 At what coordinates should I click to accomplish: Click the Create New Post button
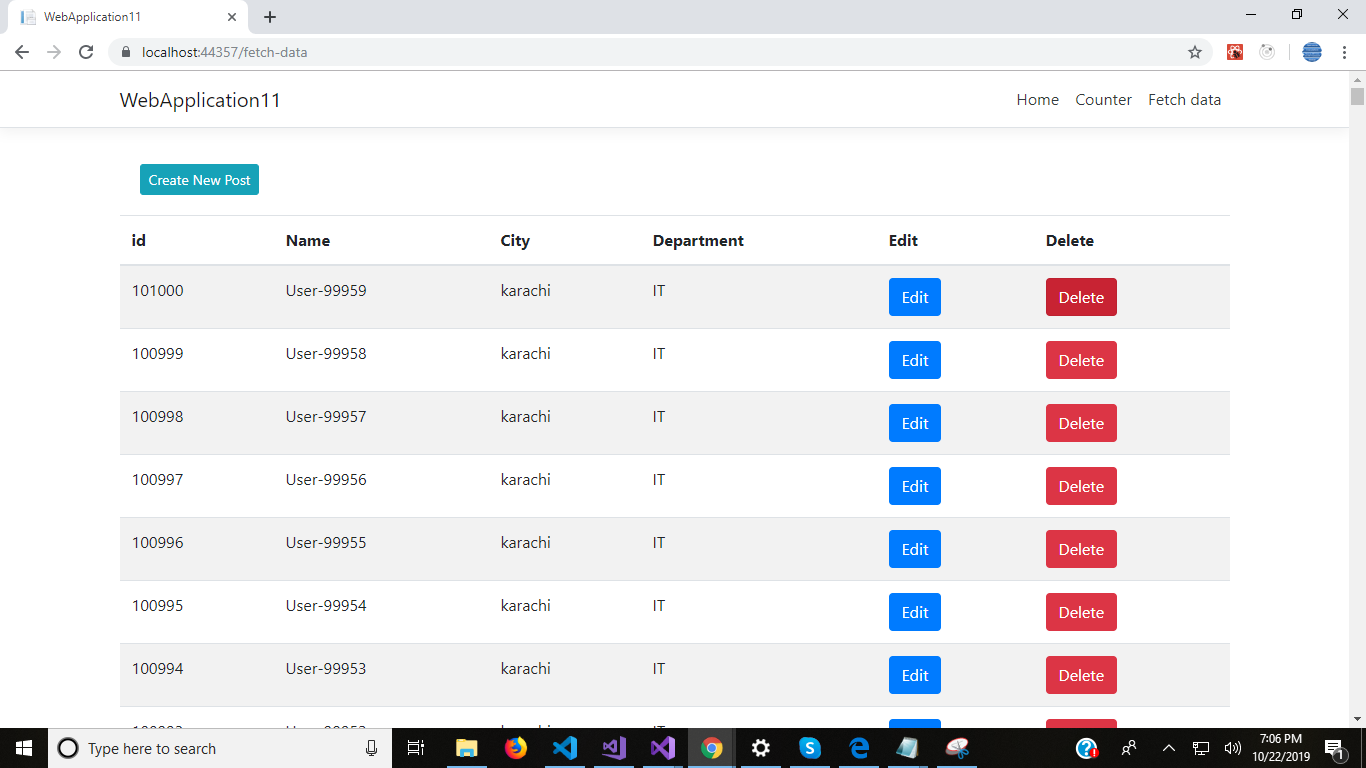click(x=199, y=179)
